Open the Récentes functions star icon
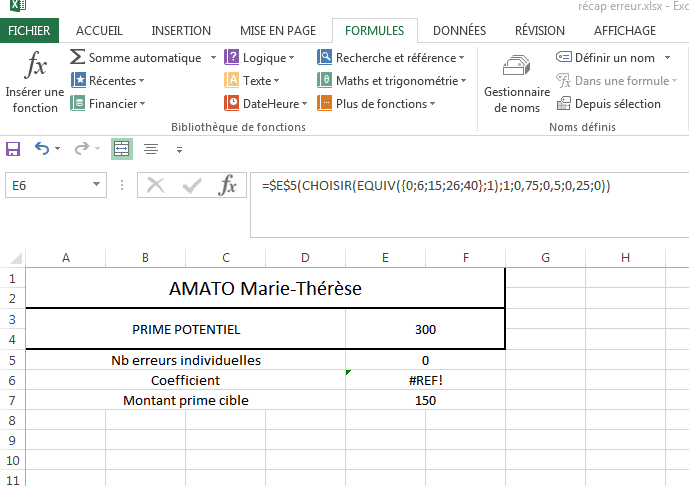This screenshot has height=486, width=689. tap(78, 80)
